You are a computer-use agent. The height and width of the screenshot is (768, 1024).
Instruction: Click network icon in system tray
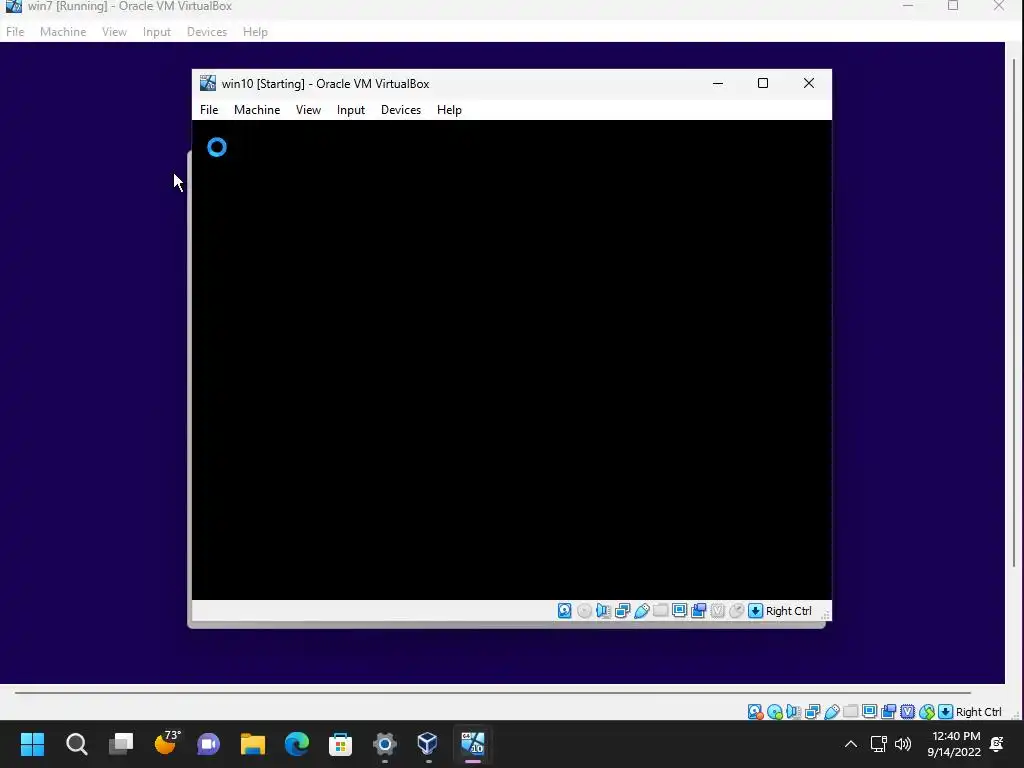tap(878, 744)
